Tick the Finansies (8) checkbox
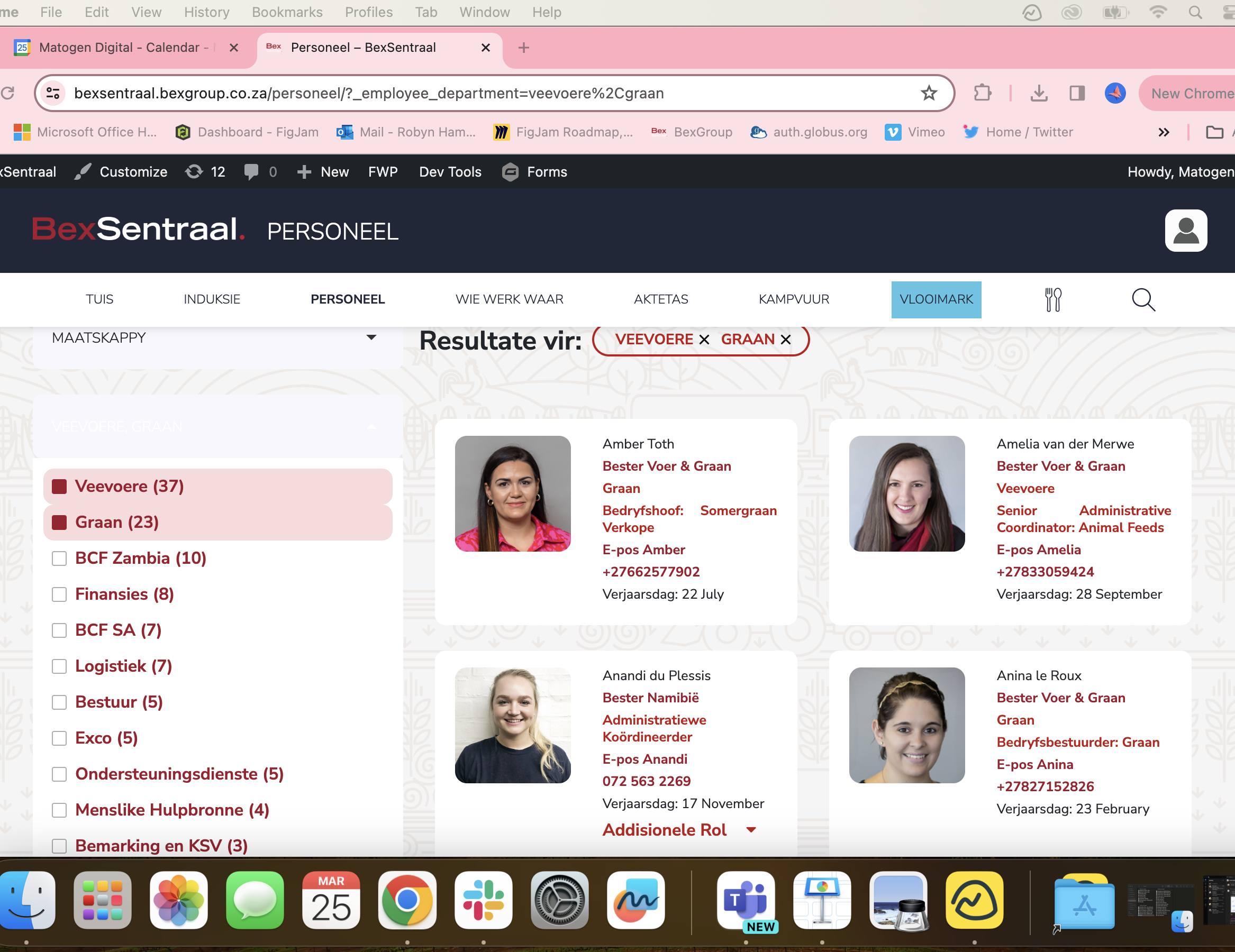 [x=59, y=594]
